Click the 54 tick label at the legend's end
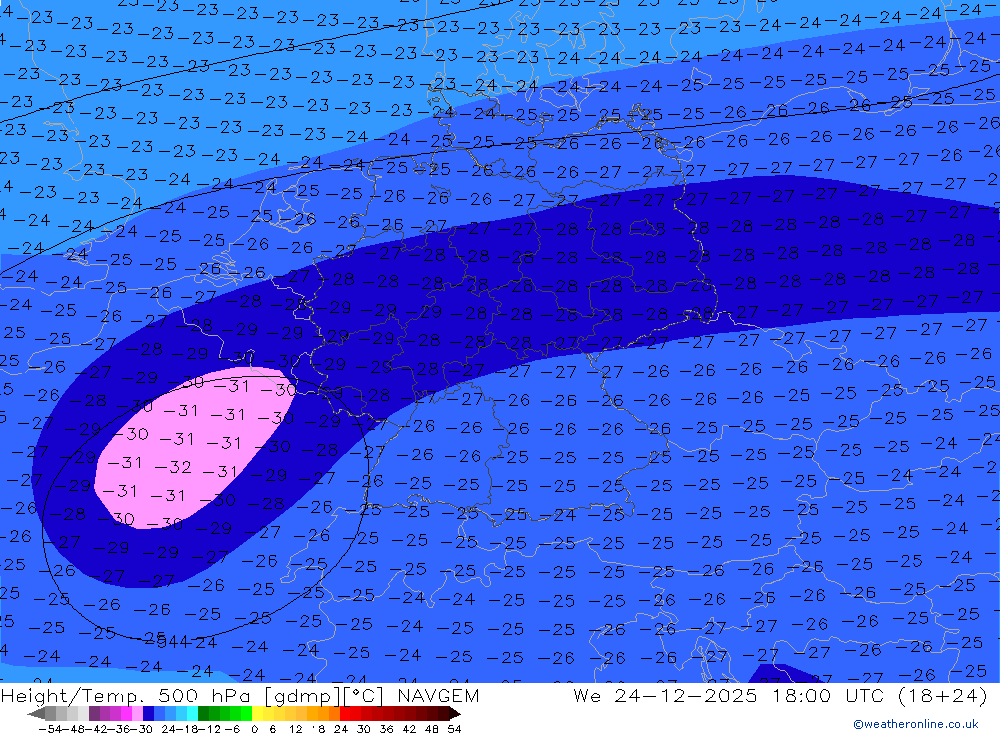 click(x=453, y=729)
